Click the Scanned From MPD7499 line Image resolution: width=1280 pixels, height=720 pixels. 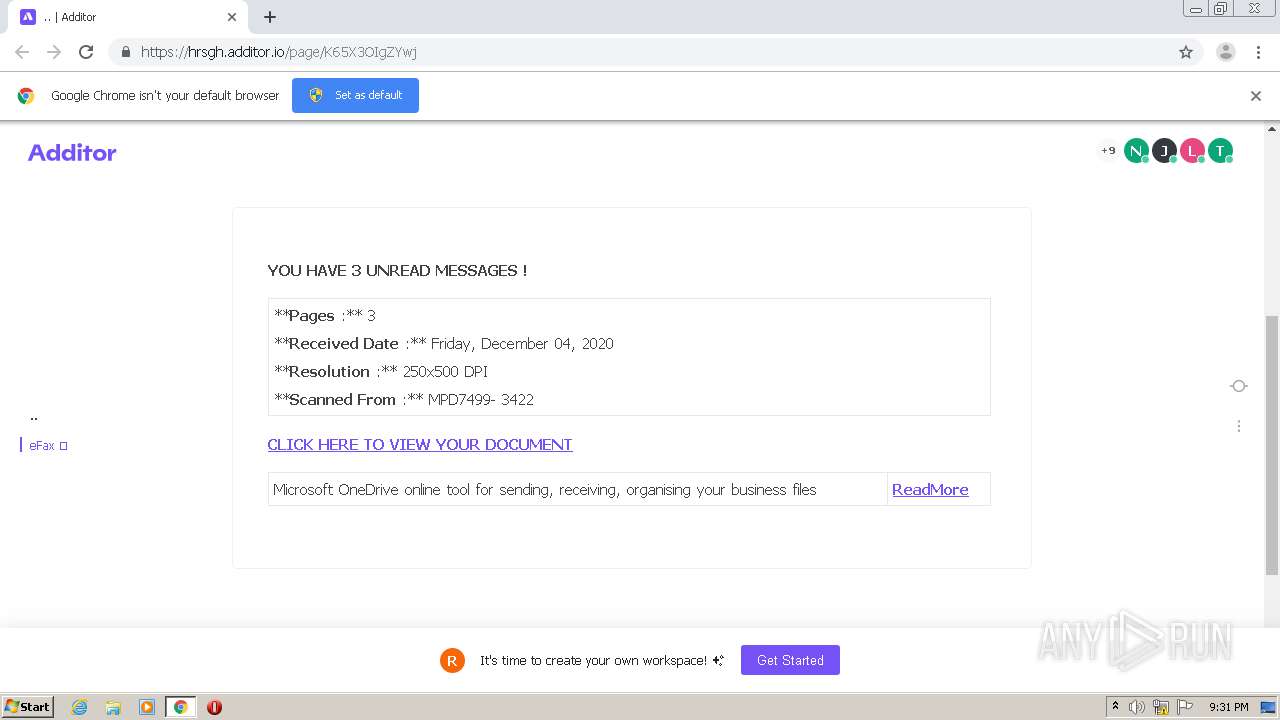(404, 399)
